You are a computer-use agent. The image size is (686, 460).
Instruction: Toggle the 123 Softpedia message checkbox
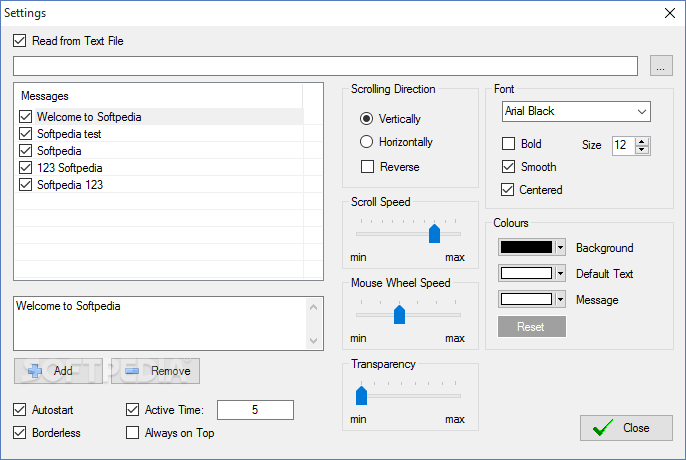(x=25, y=168)
